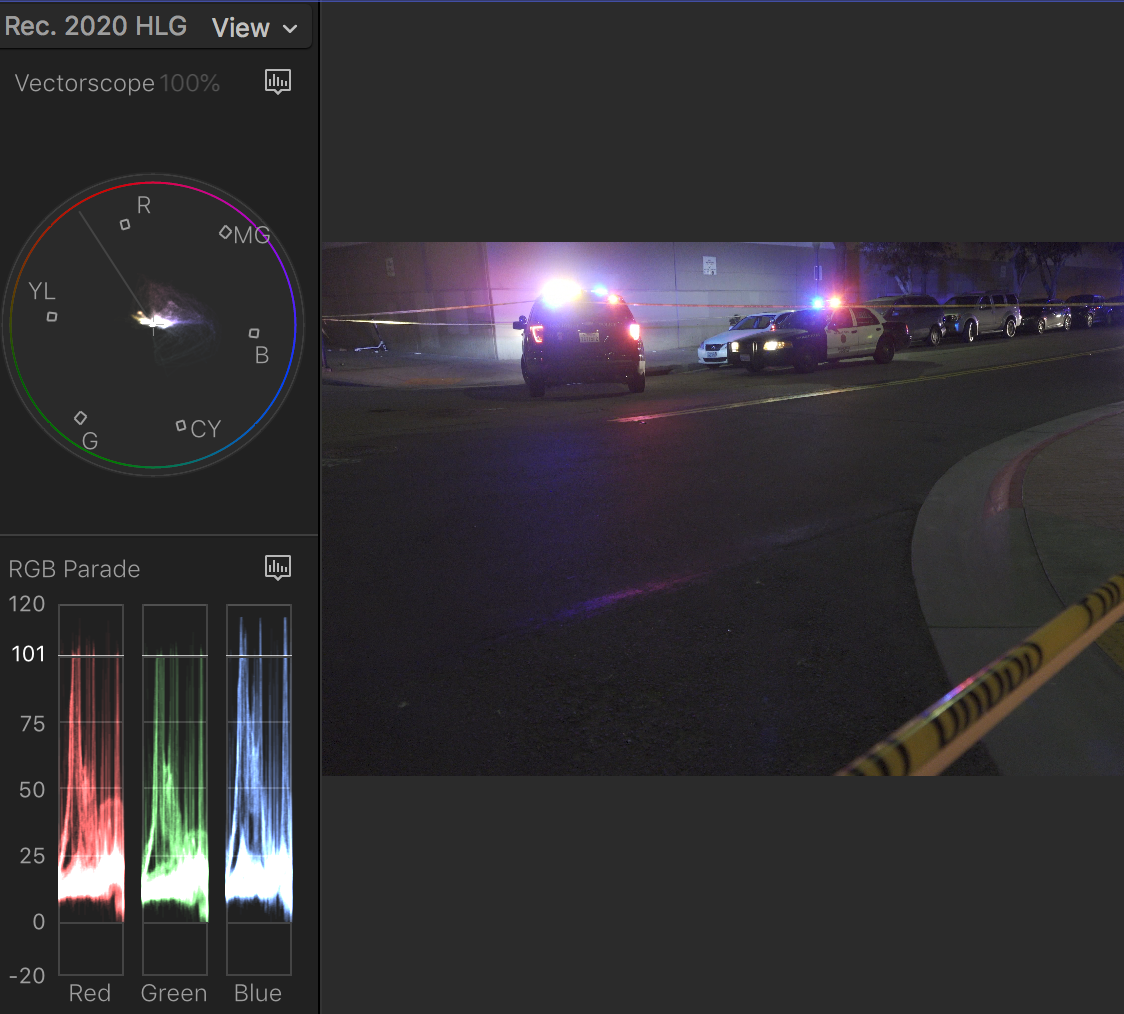The width and height of the screenshot is (1124, 1014).
Task: Click the Rec. 2020 HLG color space label
Action: tap(95, 27)
